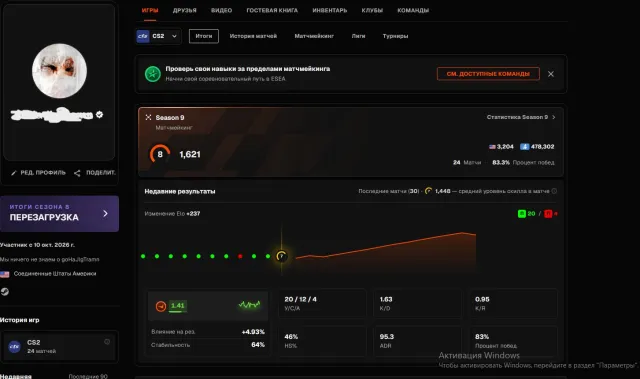640x379 pixels.
Task: Click the 0.95 K/R stat card
Action: pos(513,304)
